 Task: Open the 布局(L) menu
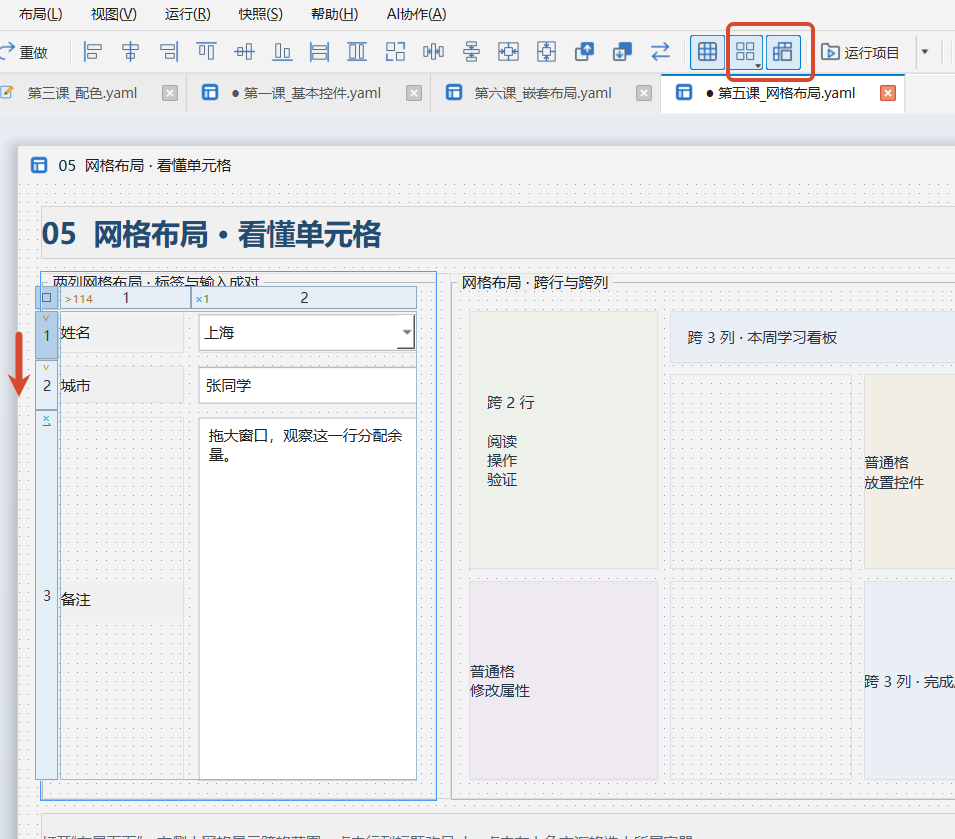[x=40, y=14]
